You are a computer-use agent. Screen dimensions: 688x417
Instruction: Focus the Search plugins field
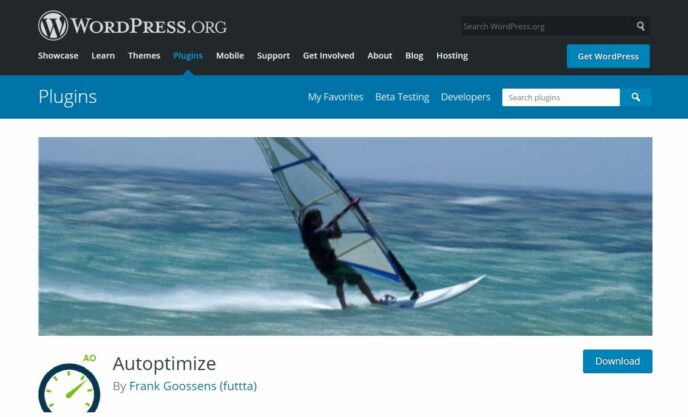pyautogui.click(x=561, y=97)
